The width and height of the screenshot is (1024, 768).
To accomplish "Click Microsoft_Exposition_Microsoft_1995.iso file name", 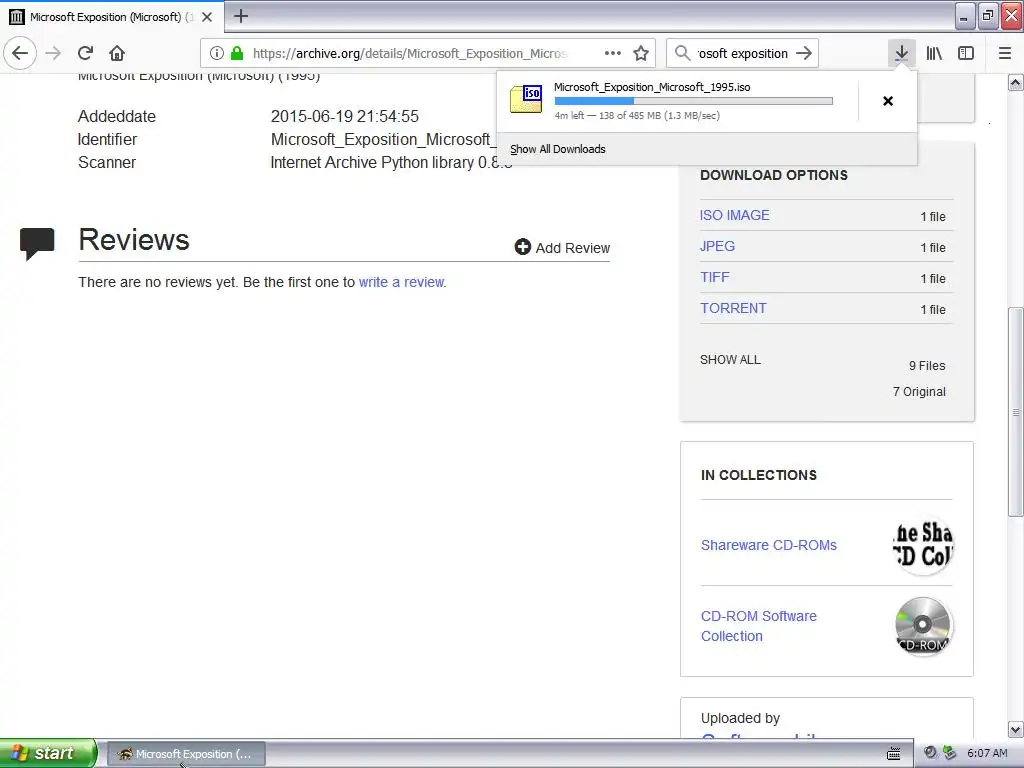I will point(652,87).
